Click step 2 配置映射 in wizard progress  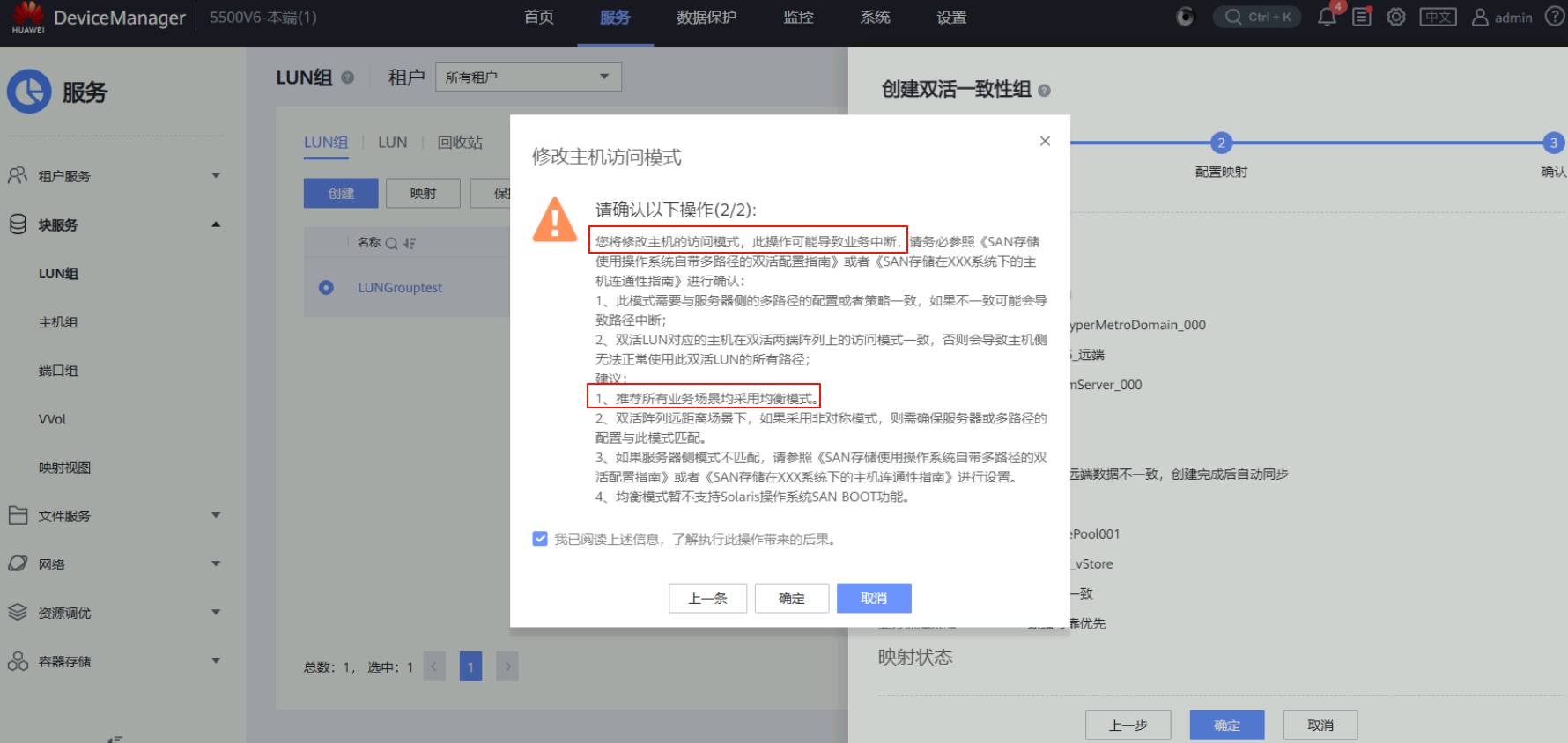coord(1221,143)
